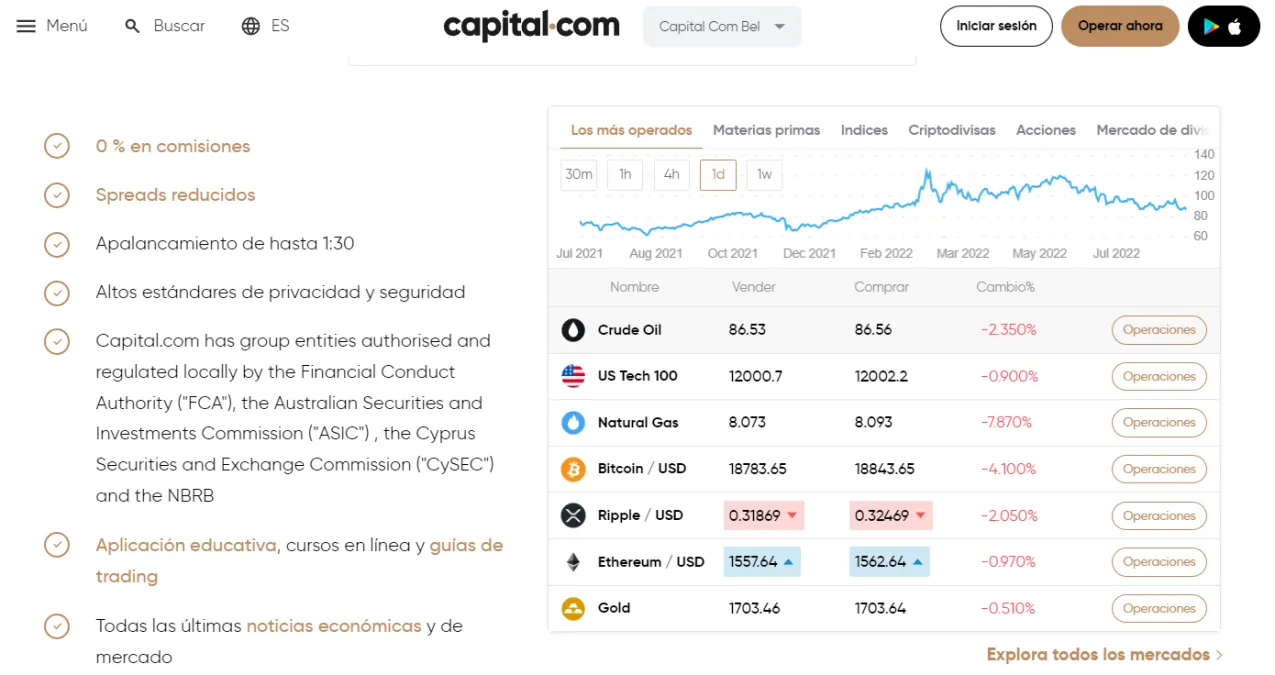This screenshot has height=675, width=1275.
Task: Click Gold buy price 1703.64
Action: tap(880, 608)
